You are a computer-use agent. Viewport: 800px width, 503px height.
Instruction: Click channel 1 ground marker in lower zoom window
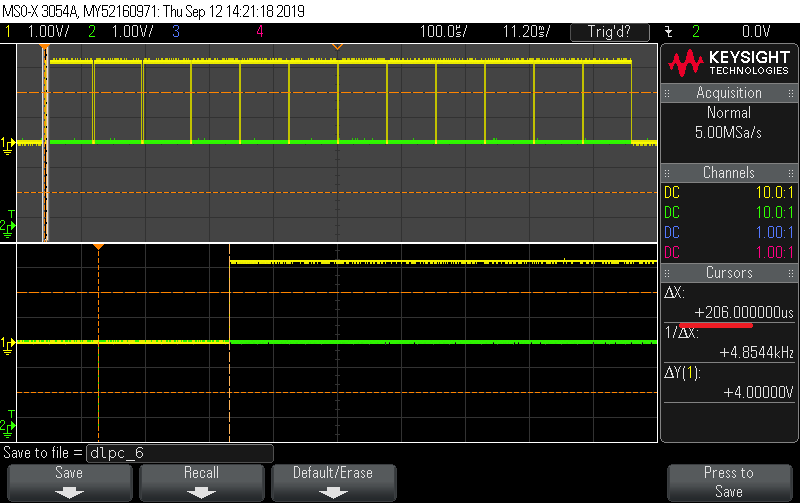tap(8, 345)
